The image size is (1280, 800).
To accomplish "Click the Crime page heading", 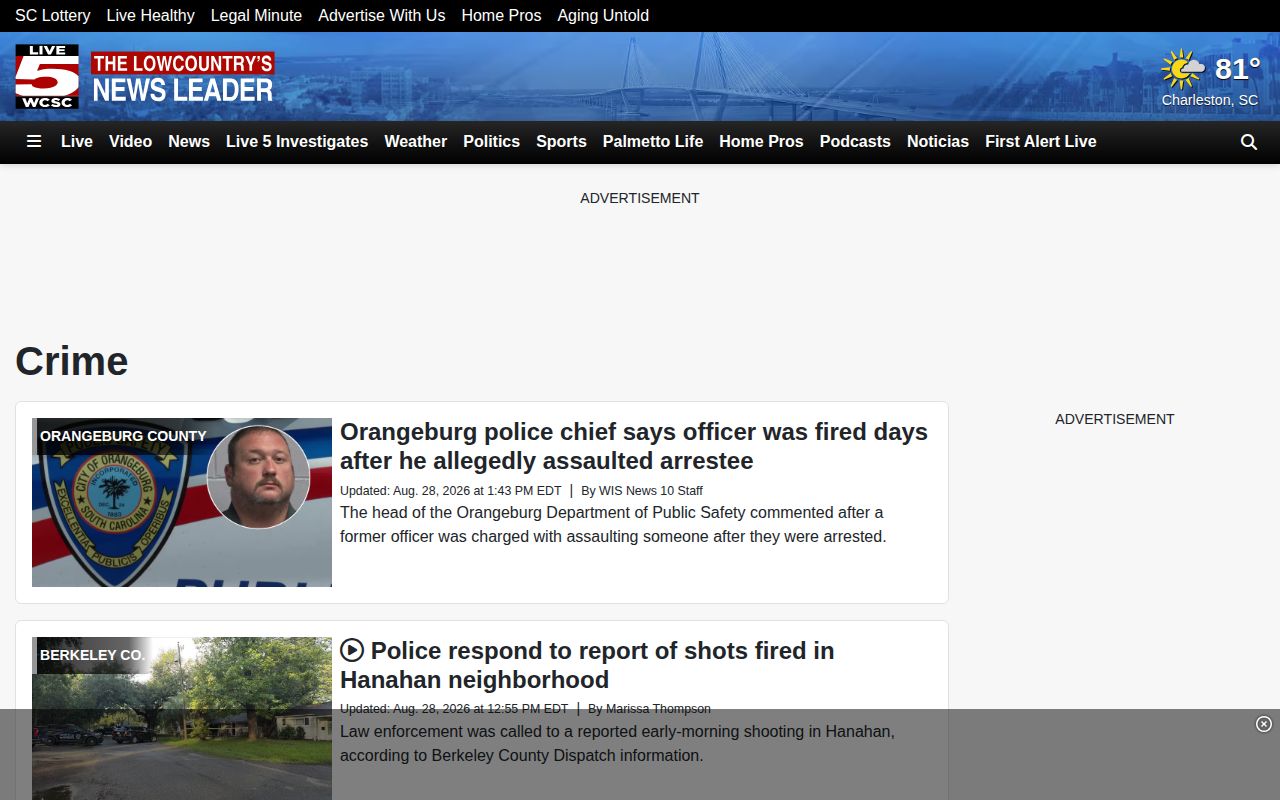I will (x=72, y=361).
